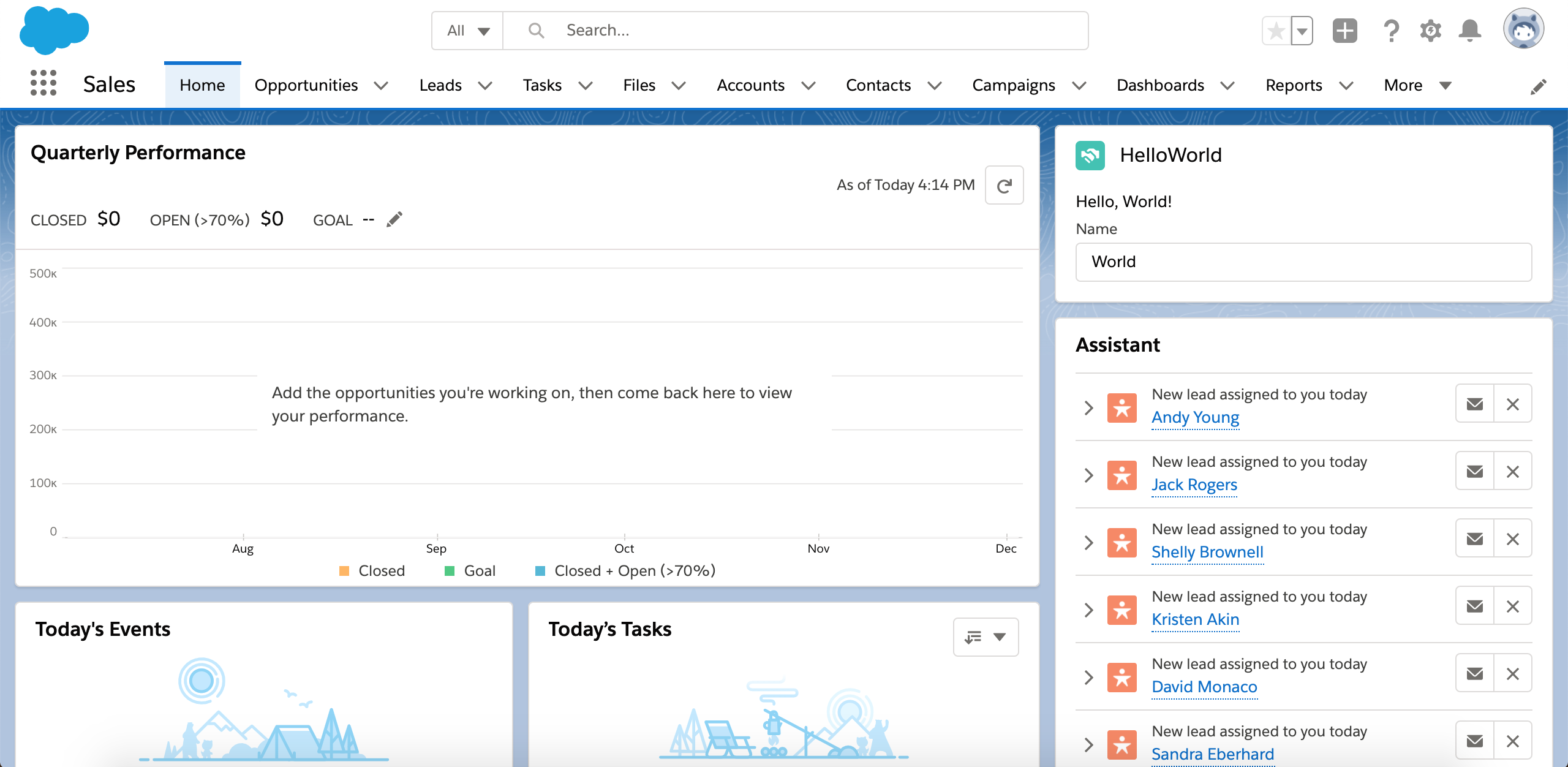This screenshot has width=1568, height=767.
Task: Refresh the Quarterly Performance chart
Action: [1004, 185]
